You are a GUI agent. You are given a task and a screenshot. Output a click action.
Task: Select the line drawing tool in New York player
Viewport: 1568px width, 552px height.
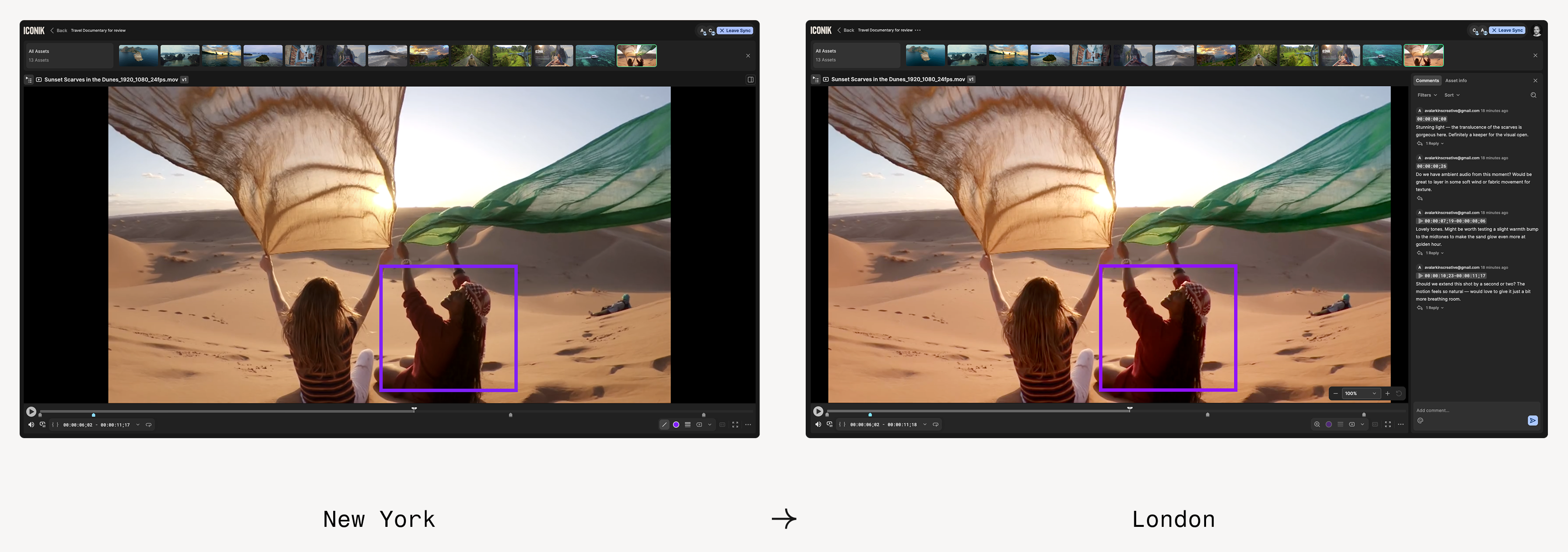tap(664, 425)
